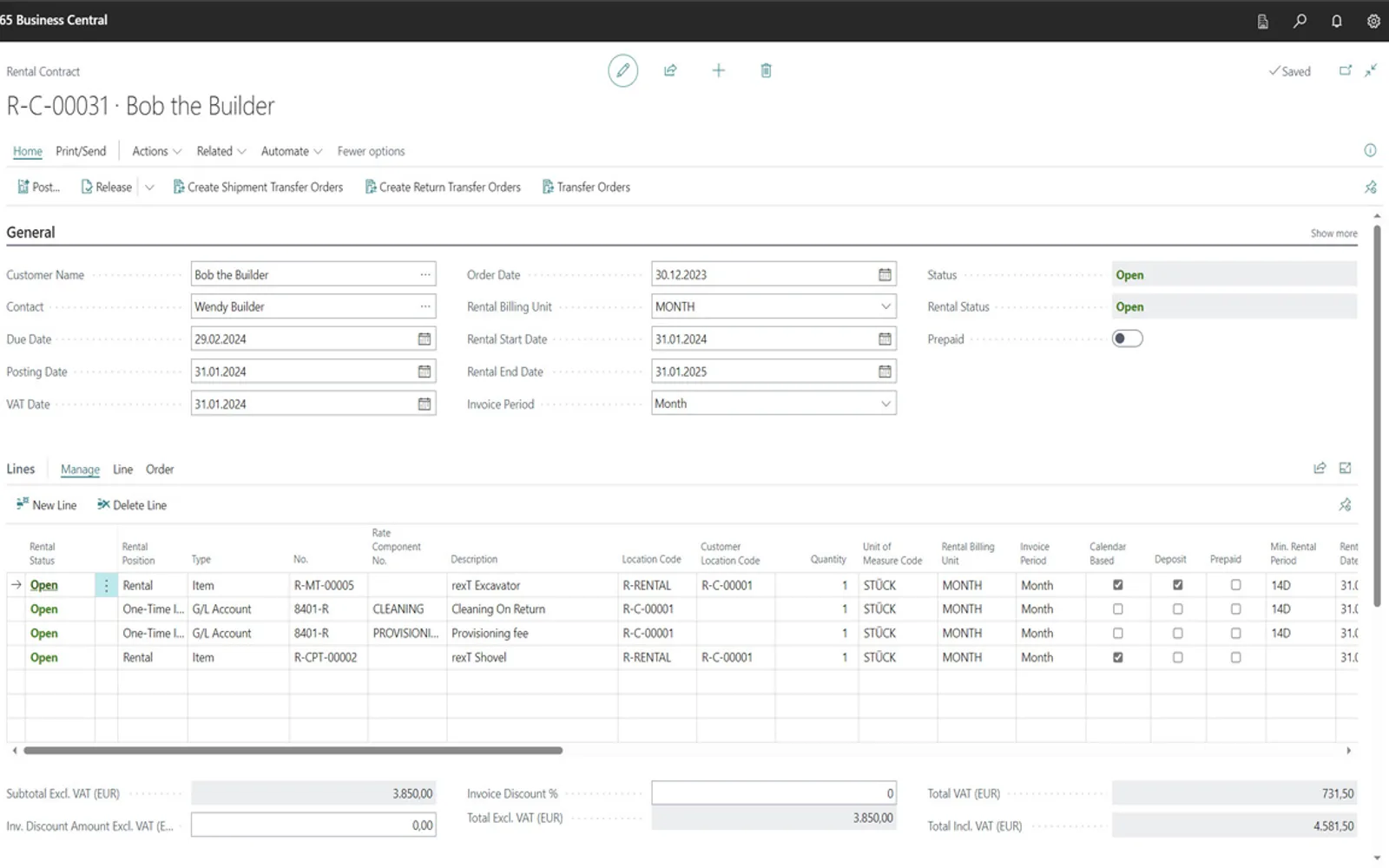Image resolution: width=1389 pixels, height=868 pixels.
Task: Switch to the Print/Send tab
Action: click(81, 151)
